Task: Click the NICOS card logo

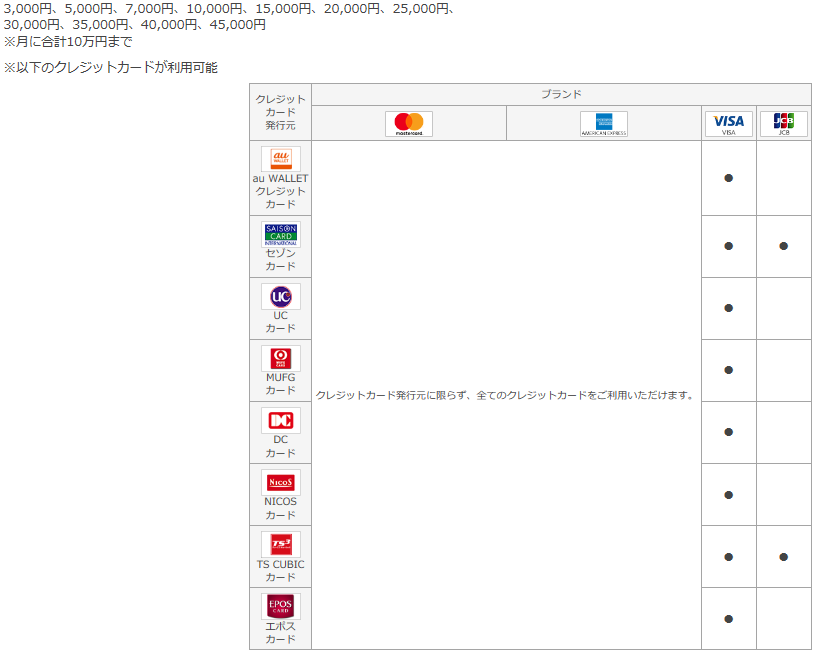Action: [281, 482]
